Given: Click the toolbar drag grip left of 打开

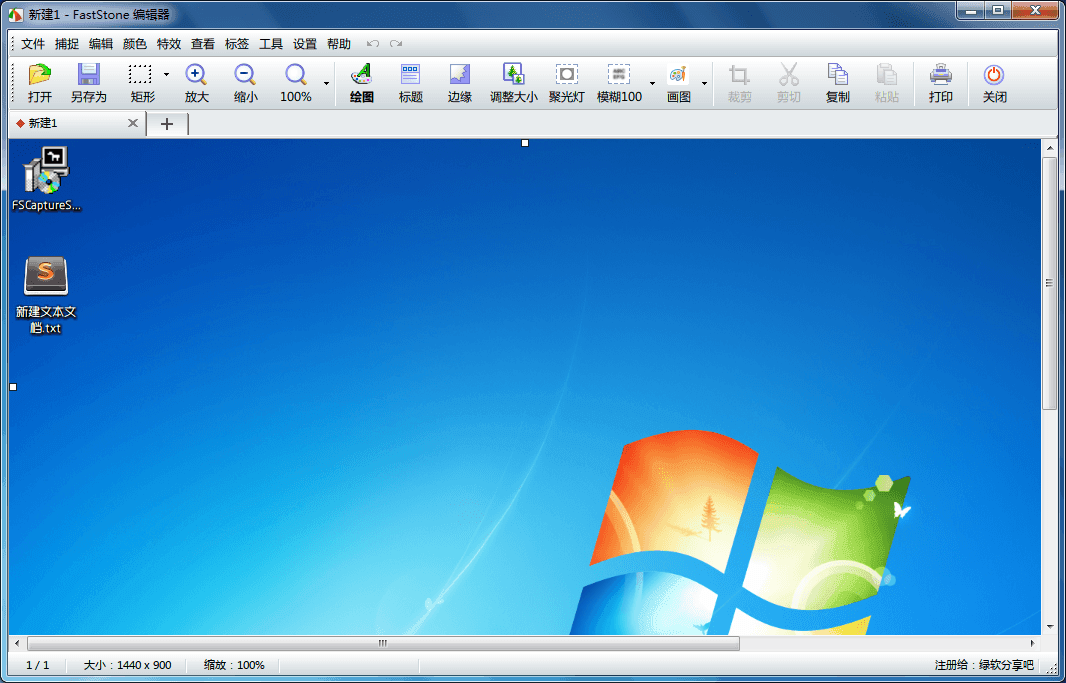Looking at the screenshot, I should [14, 82].
